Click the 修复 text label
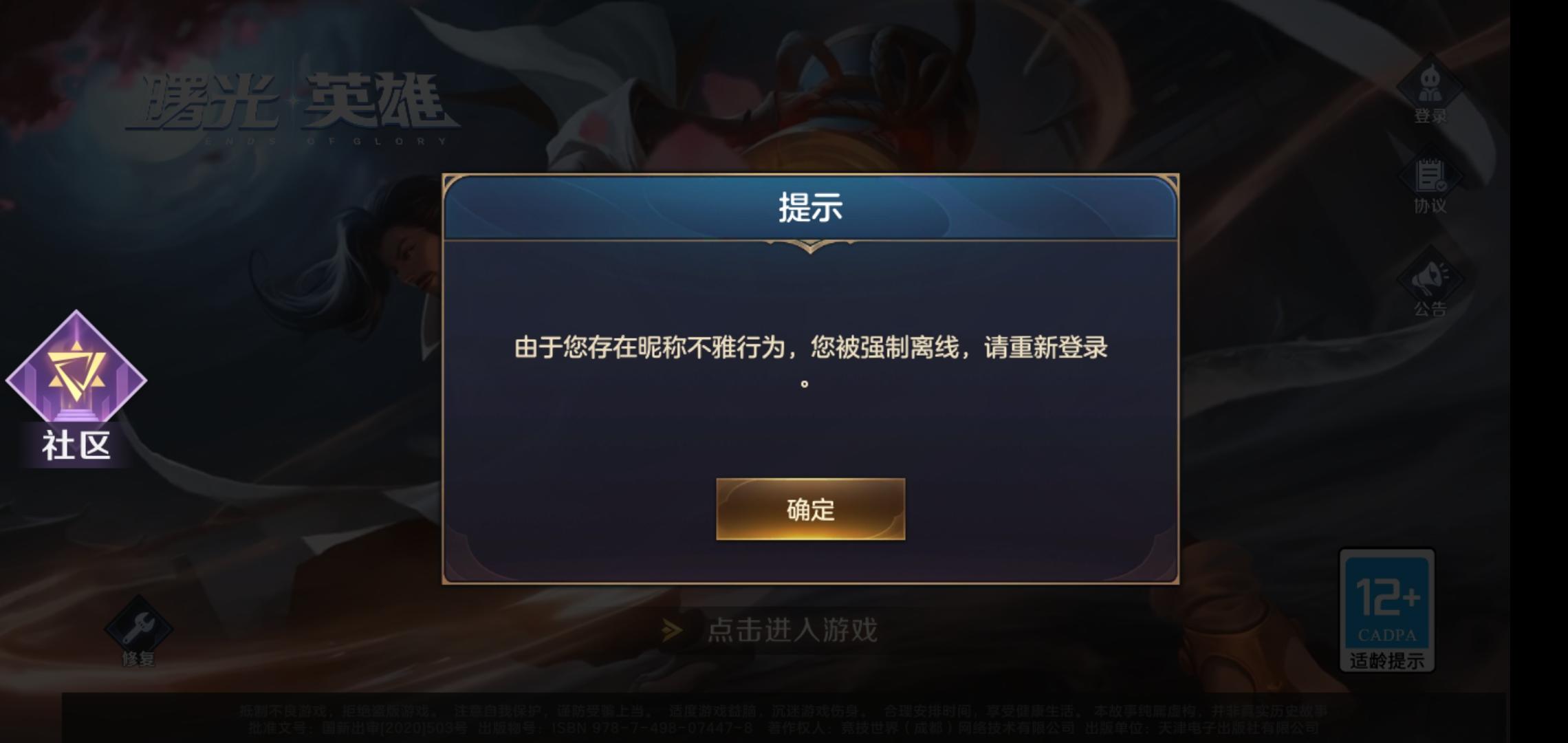1568x743 pixels. point(138,659)
